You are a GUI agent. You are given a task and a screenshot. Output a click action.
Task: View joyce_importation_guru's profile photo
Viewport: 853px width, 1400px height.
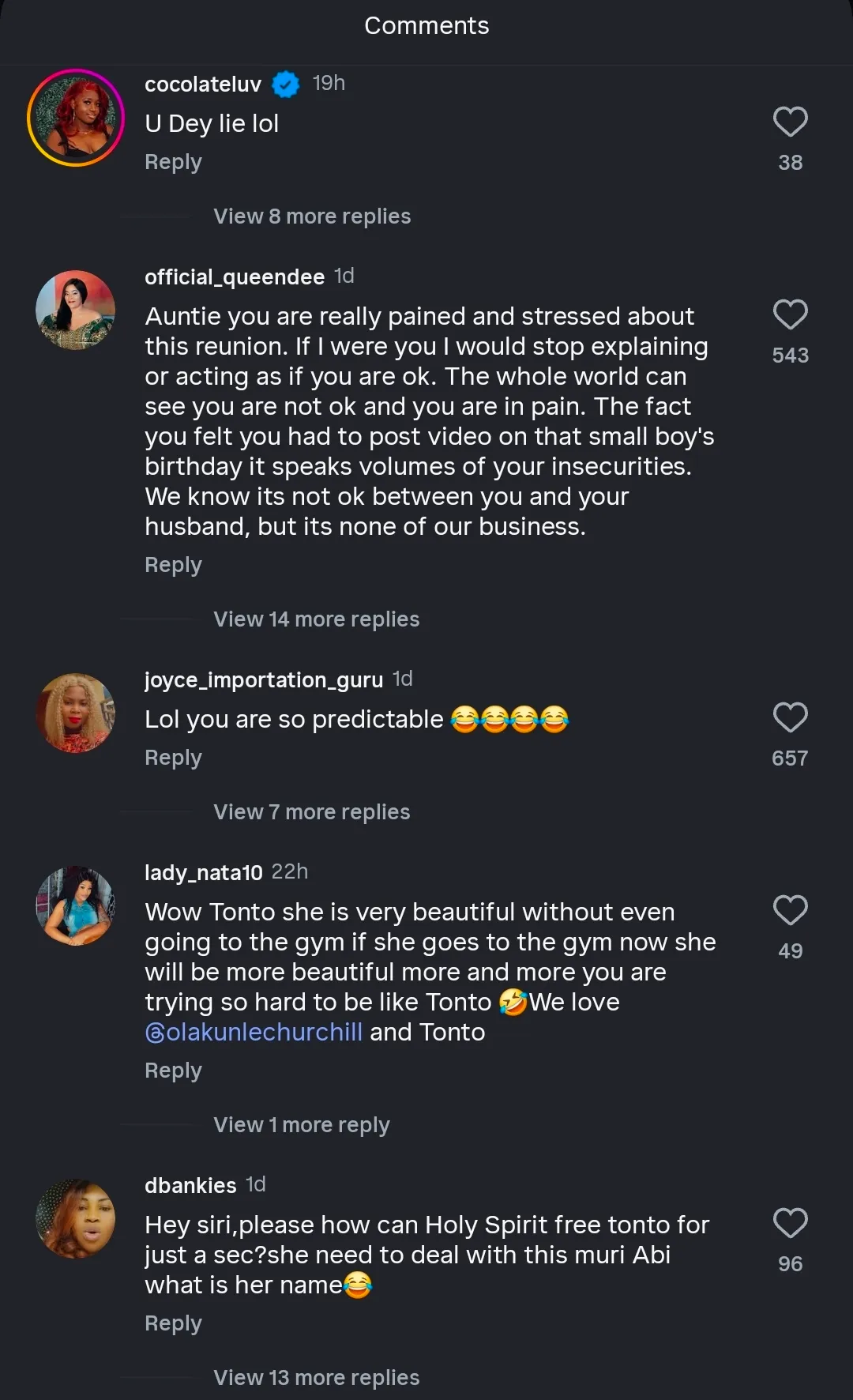(x=76, y=713)
